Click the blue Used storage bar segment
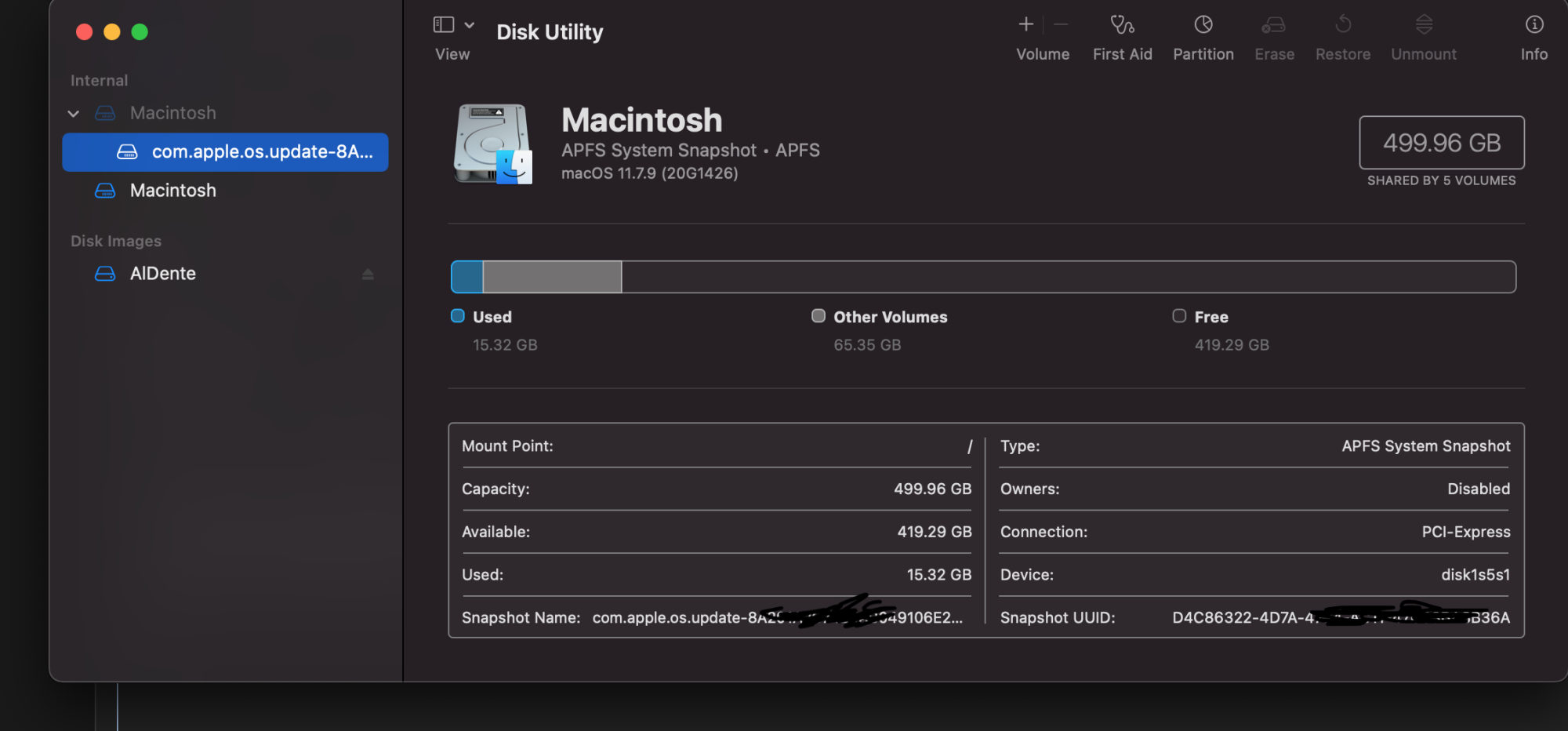The height and width of the screenshot is (731, 1568). pyautogui.click(x=467, y=277)
